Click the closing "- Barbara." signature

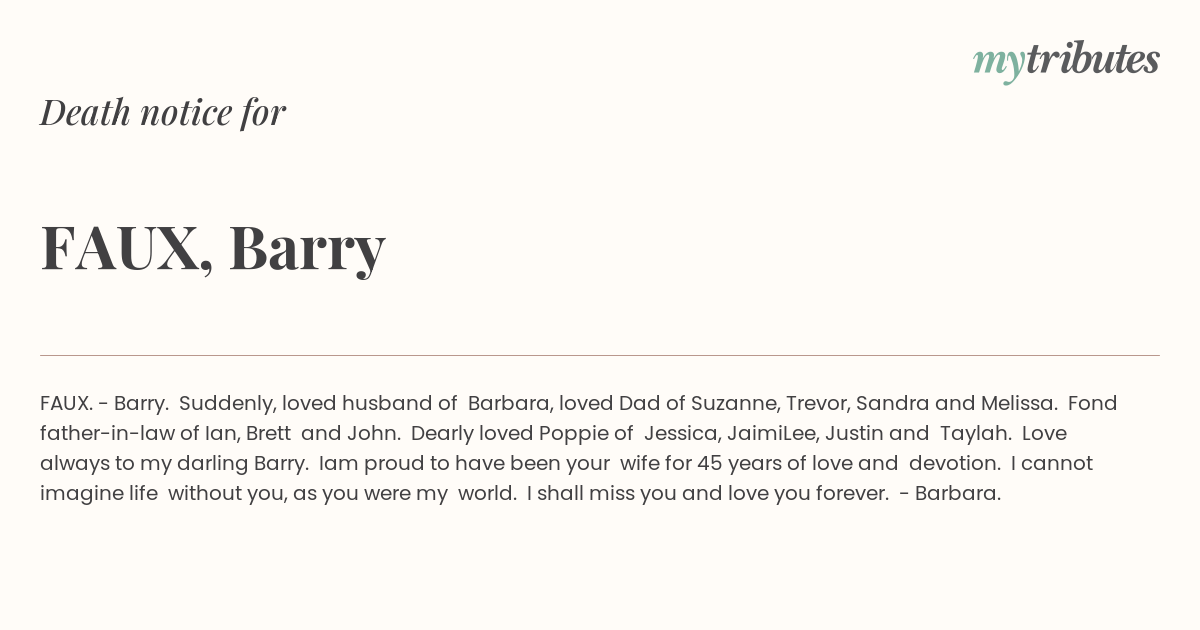[950, 493]
